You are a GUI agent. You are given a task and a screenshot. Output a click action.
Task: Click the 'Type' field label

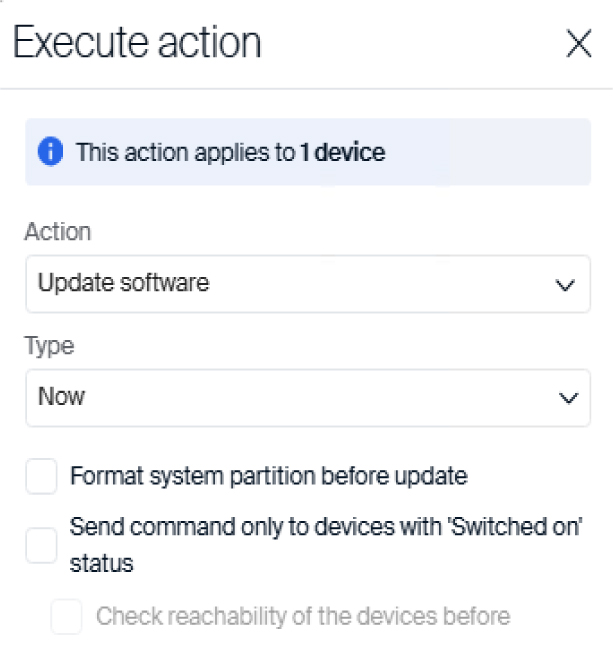(50, 346)
